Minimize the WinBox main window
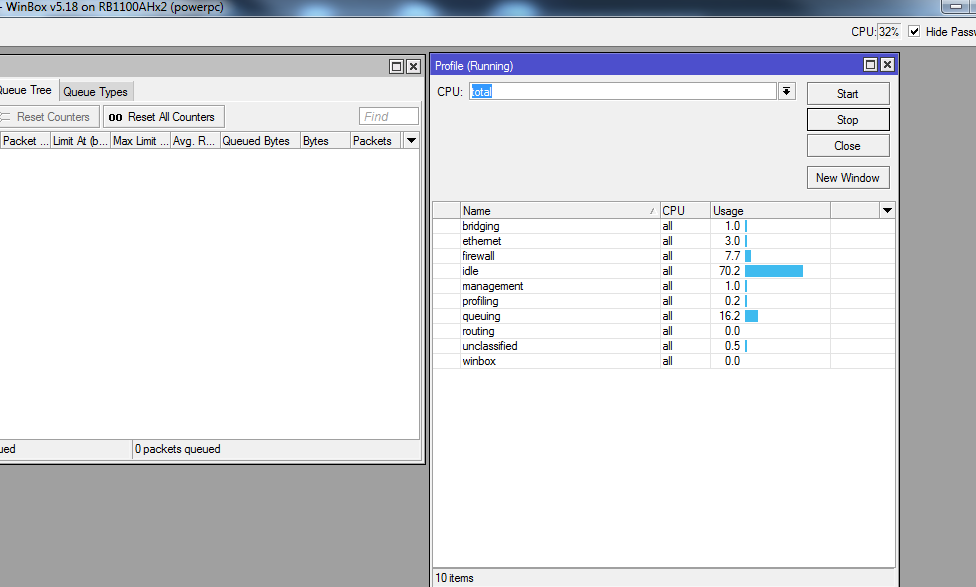The width and height of the screenshot is (976, 587). [957, 6]
